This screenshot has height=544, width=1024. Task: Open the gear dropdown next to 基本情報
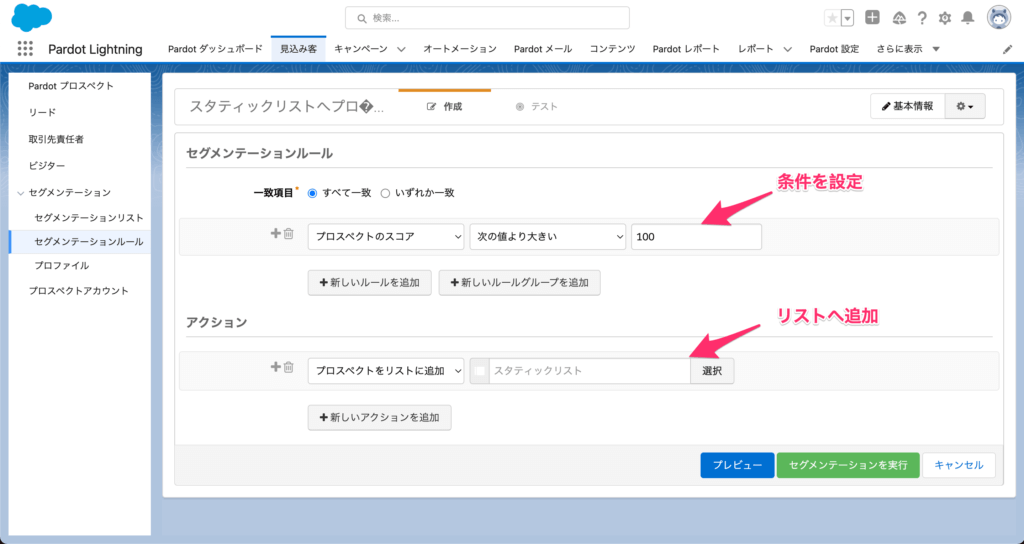tap(965, 106)
